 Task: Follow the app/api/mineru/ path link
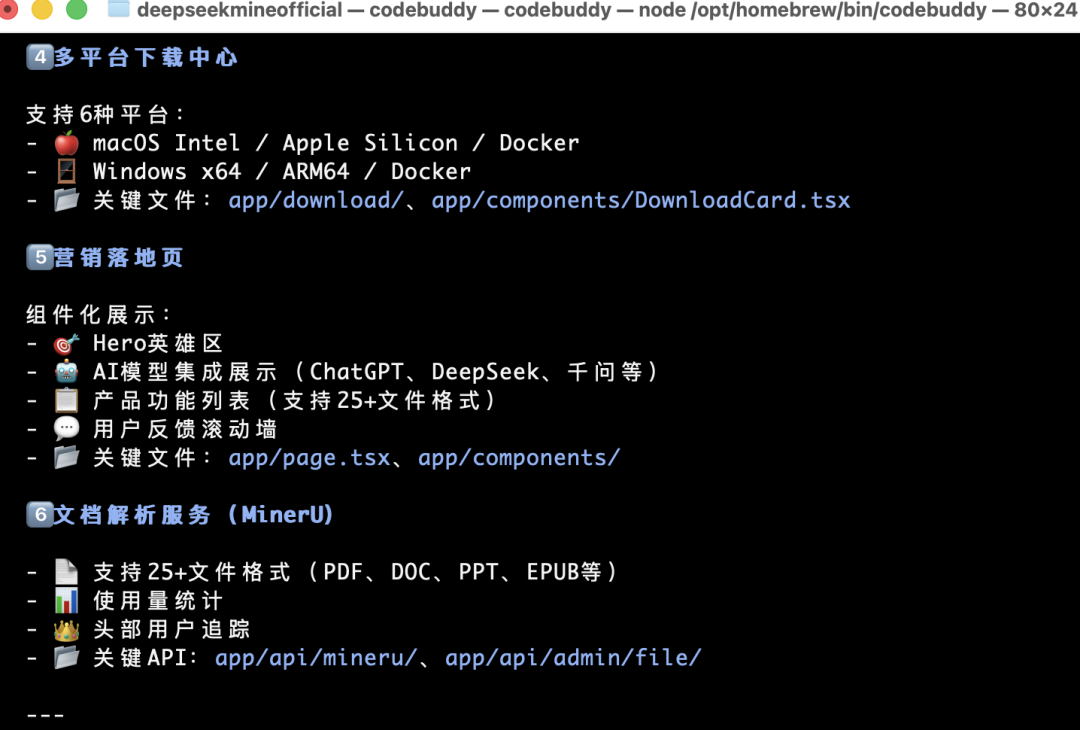(315, 658)
